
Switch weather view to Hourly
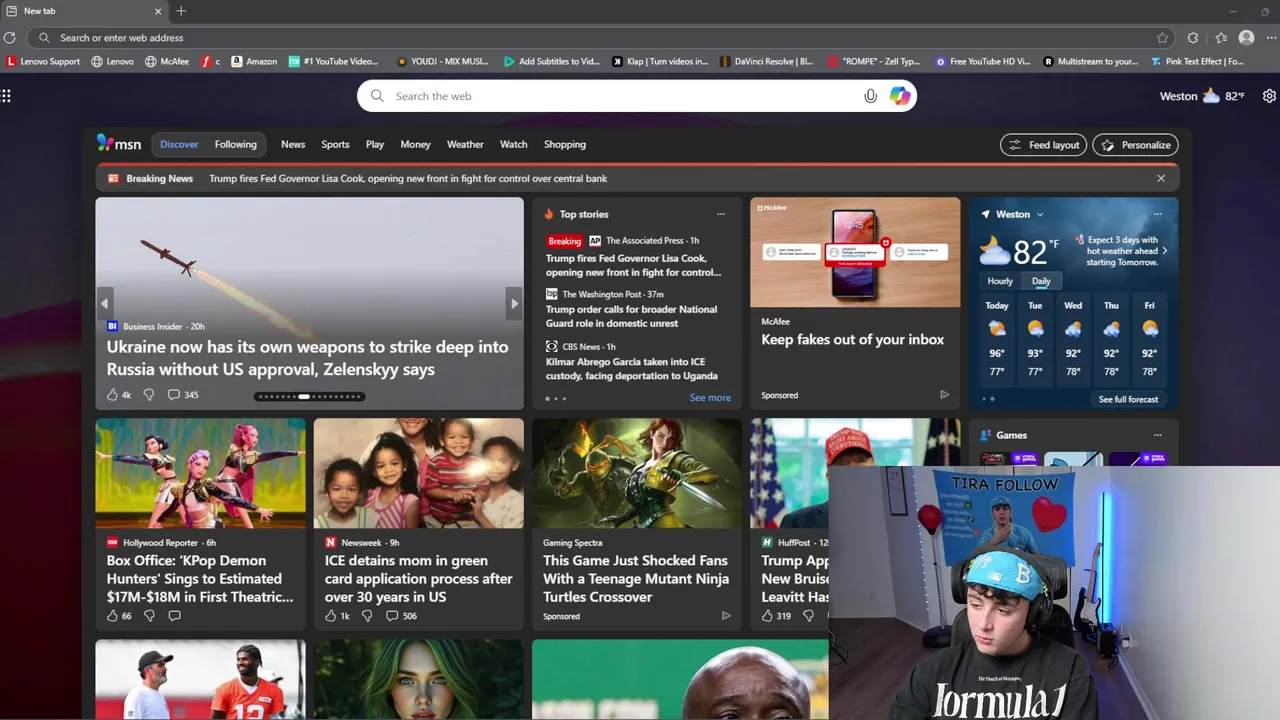point(1000,281)
